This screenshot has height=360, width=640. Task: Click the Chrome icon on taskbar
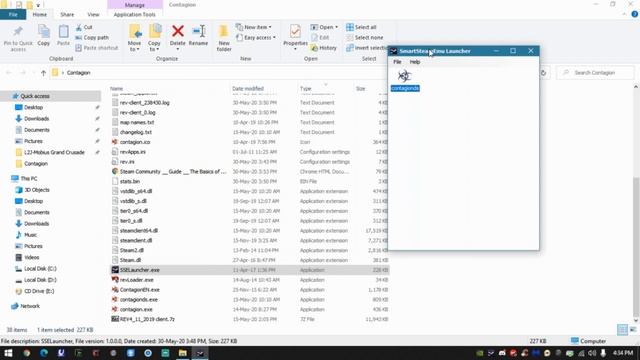(x=27, y=353)
